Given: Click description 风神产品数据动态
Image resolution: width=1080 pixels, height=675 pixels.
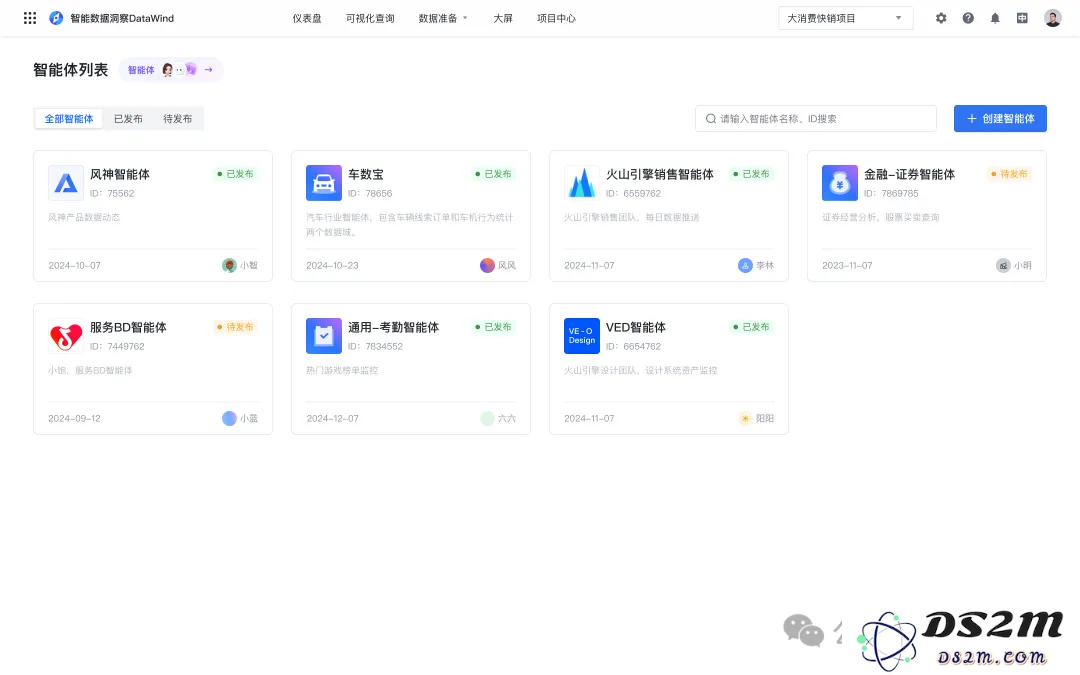Looking at the screenshot, I should 84,217.
